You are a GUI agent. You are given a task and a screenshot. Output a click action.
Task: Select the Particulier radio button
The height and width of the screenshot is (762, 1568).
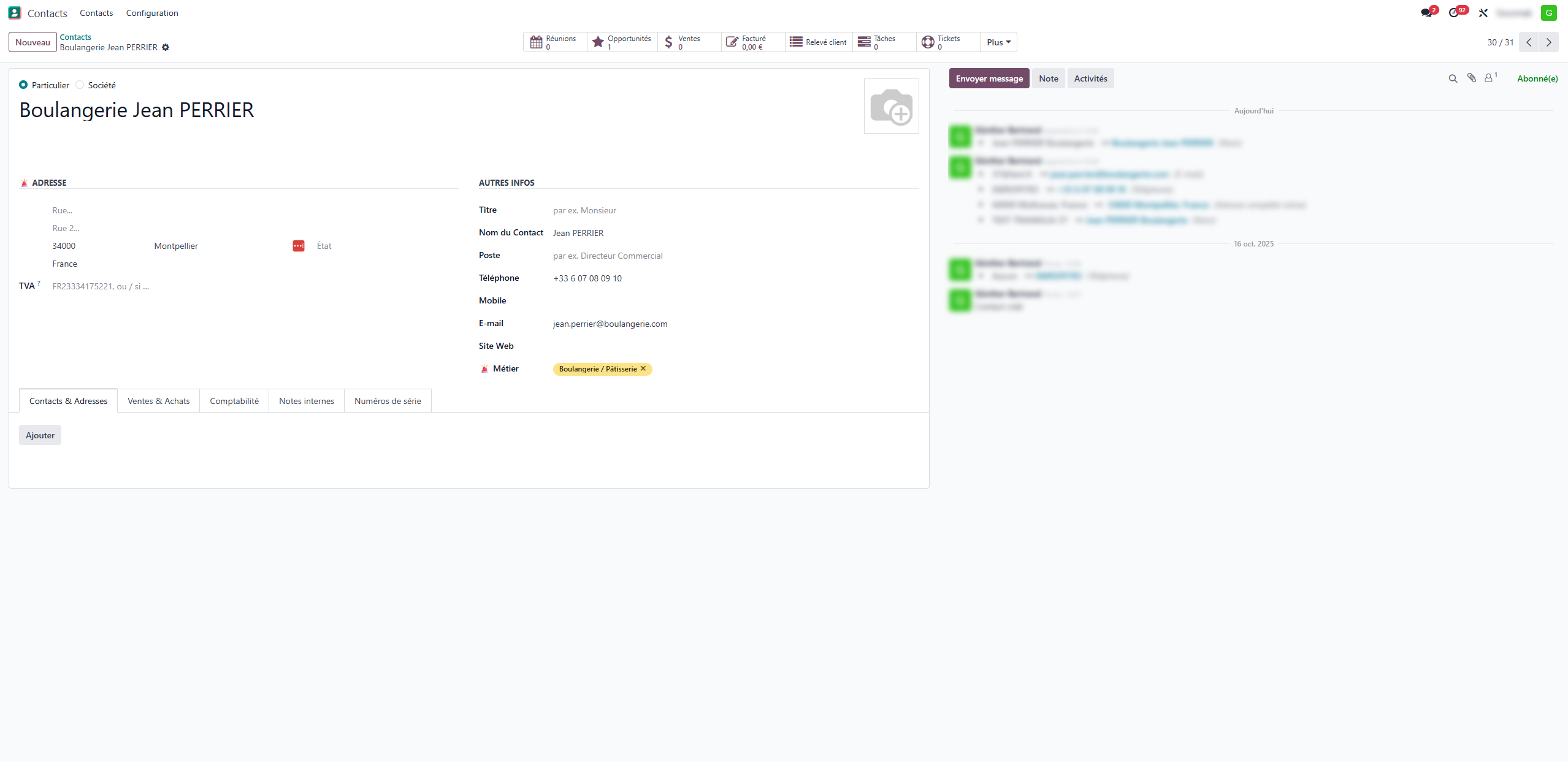23,85
